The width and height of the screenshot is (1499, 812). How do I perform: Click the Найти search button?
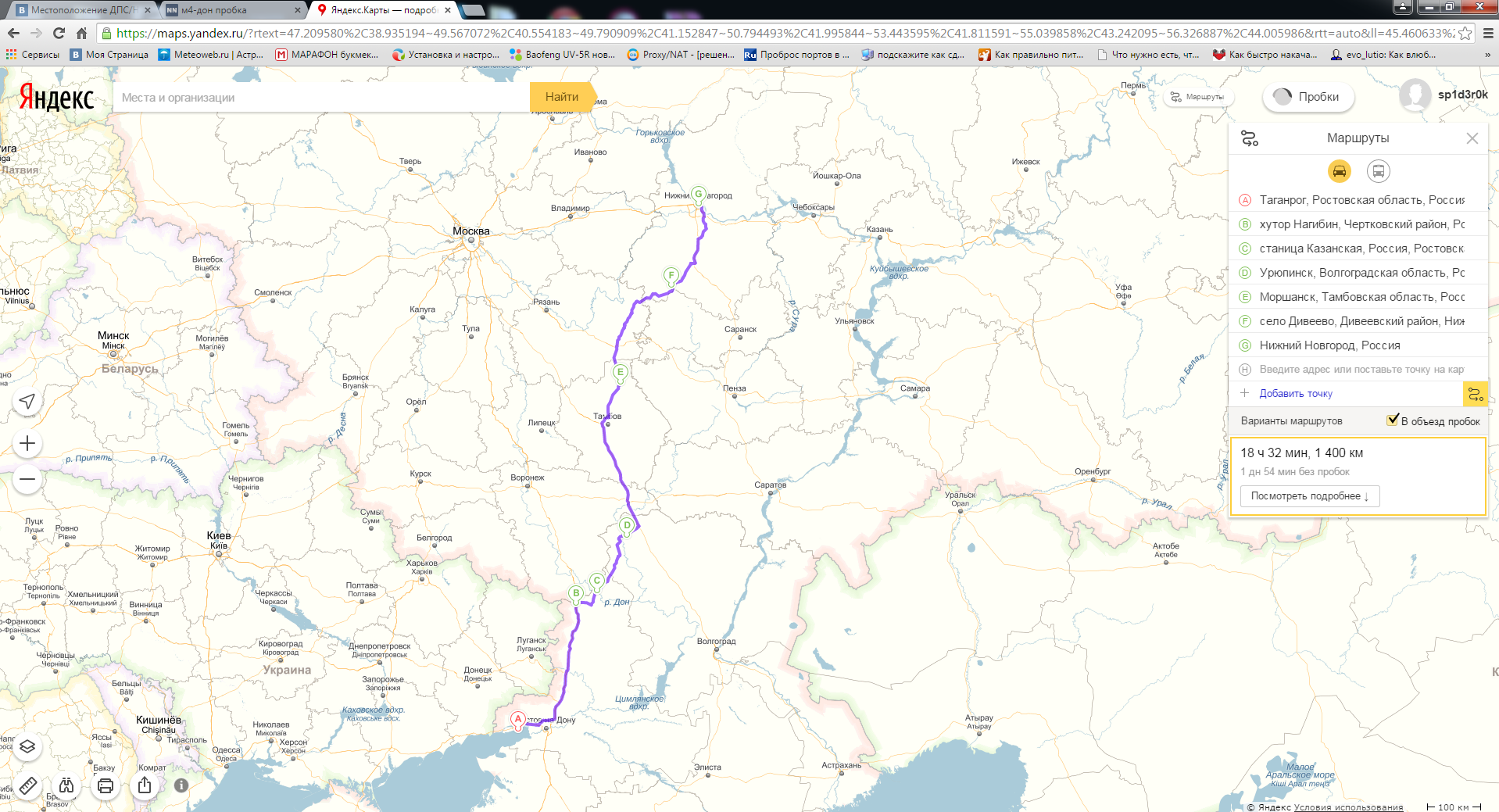point(562,97)
